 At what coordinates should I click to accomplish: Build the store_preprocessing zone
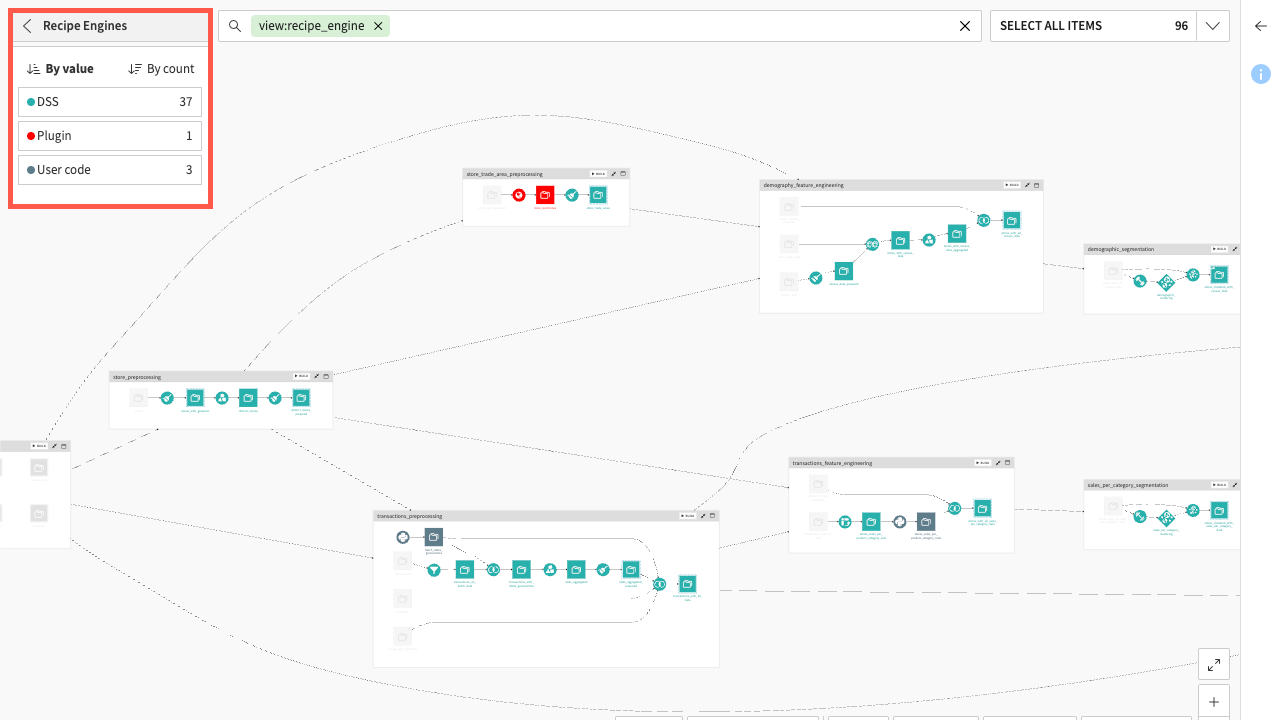click(301, 376)
